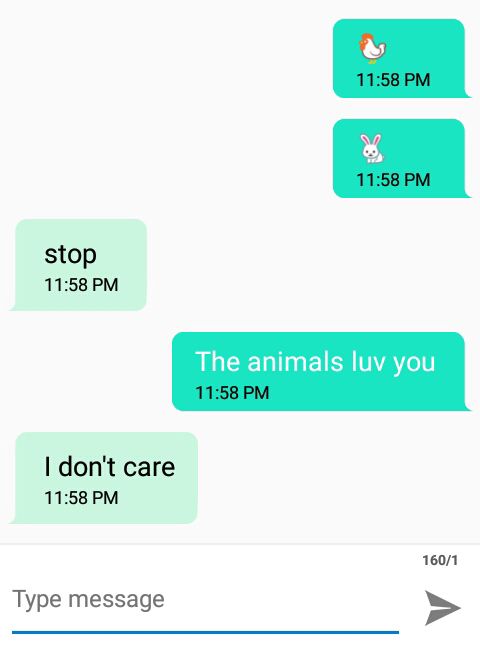
Task: Click the "Type message" placeholder text
Action: [88, 599]
